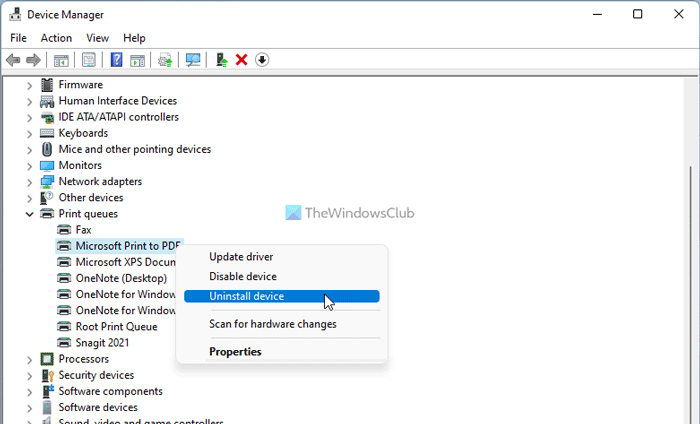Click the Firmware chip icon
Viewport: 700px width, 424px height.
[x=47, y=84]
